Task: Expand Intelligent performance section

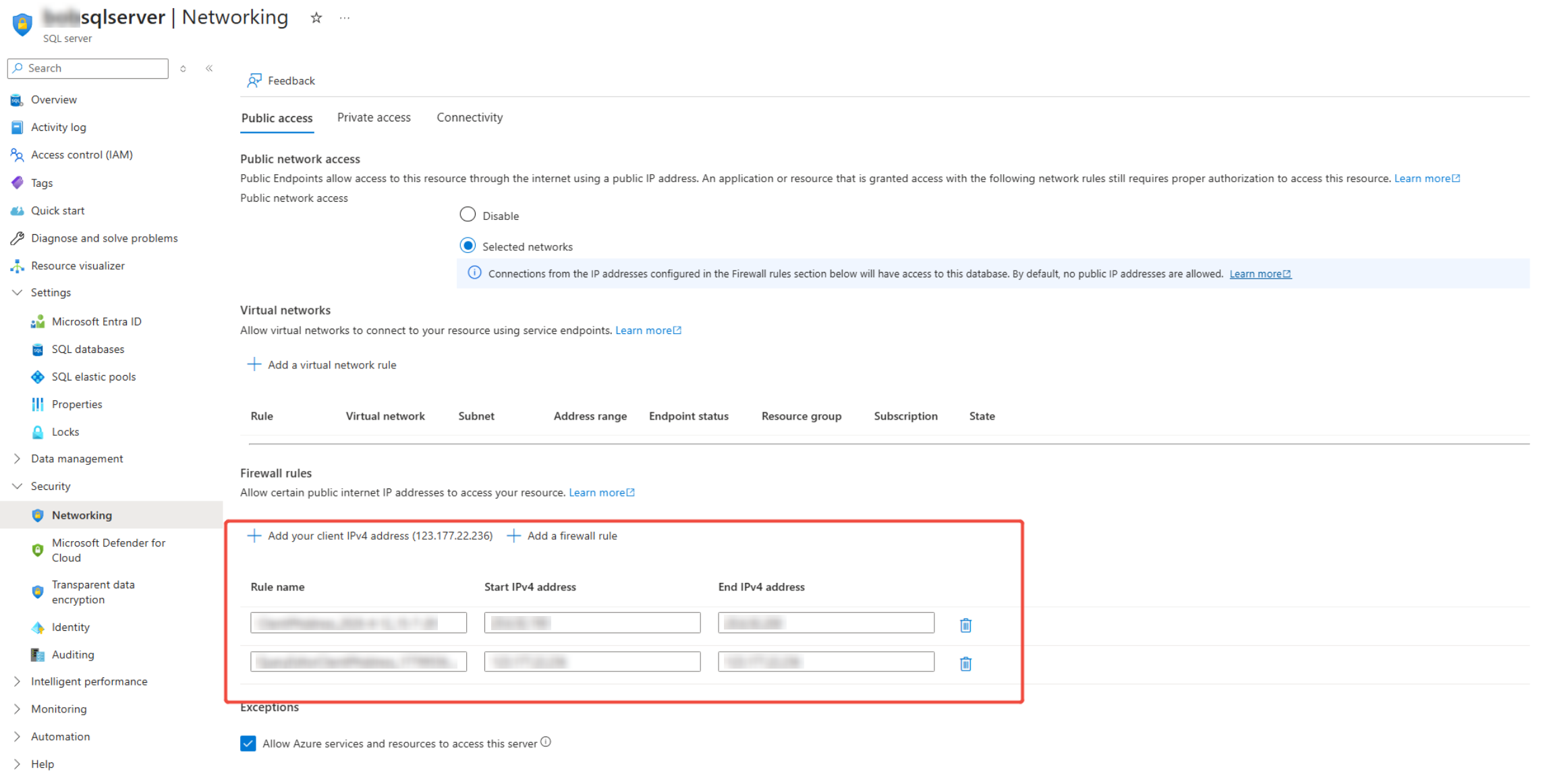Action: 18,682
